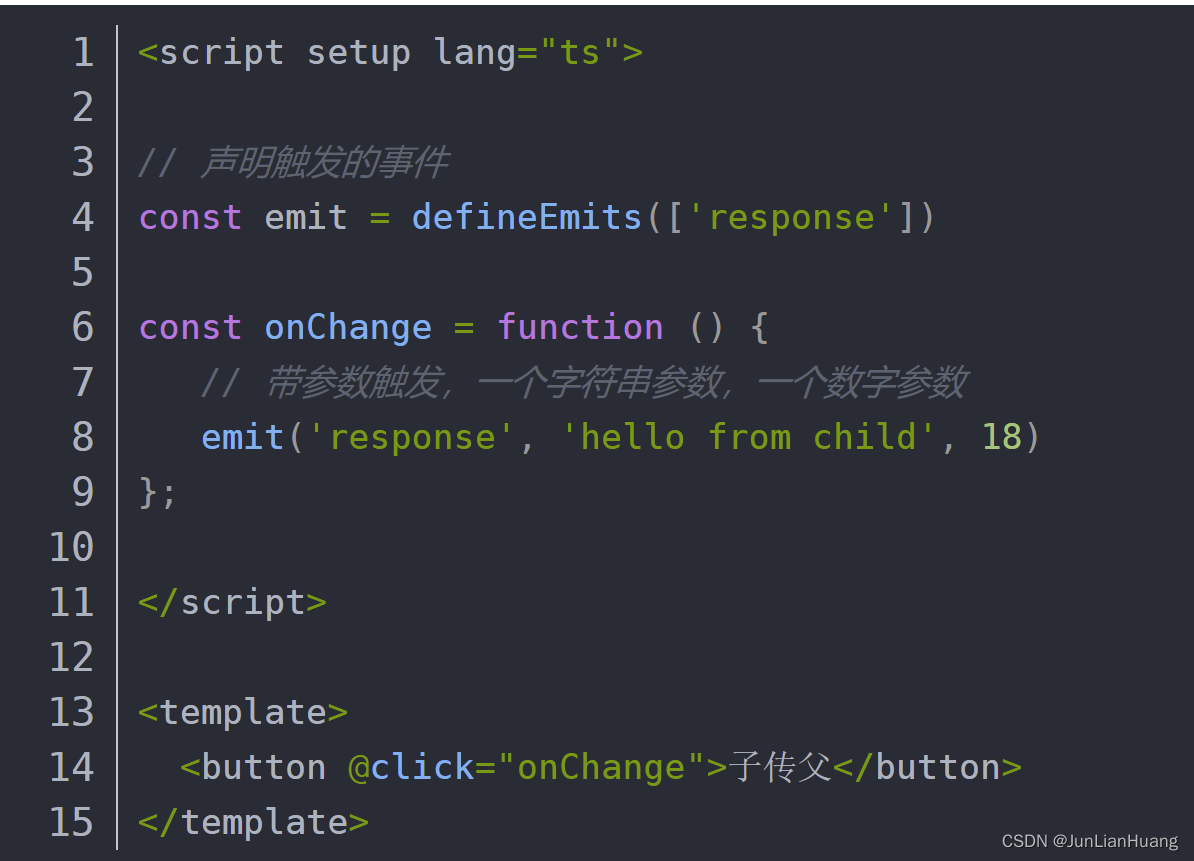Click the defineEmits function name
The height and width of the screenshot is (861, 1194).
coord(527,218)
